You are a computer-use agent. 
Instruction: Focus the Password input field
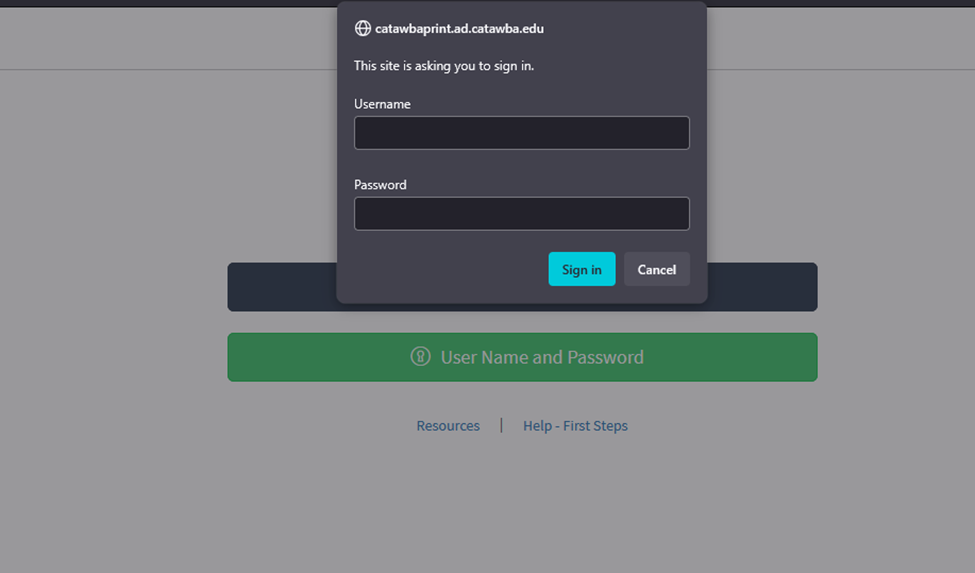click(x=522, y=214)
